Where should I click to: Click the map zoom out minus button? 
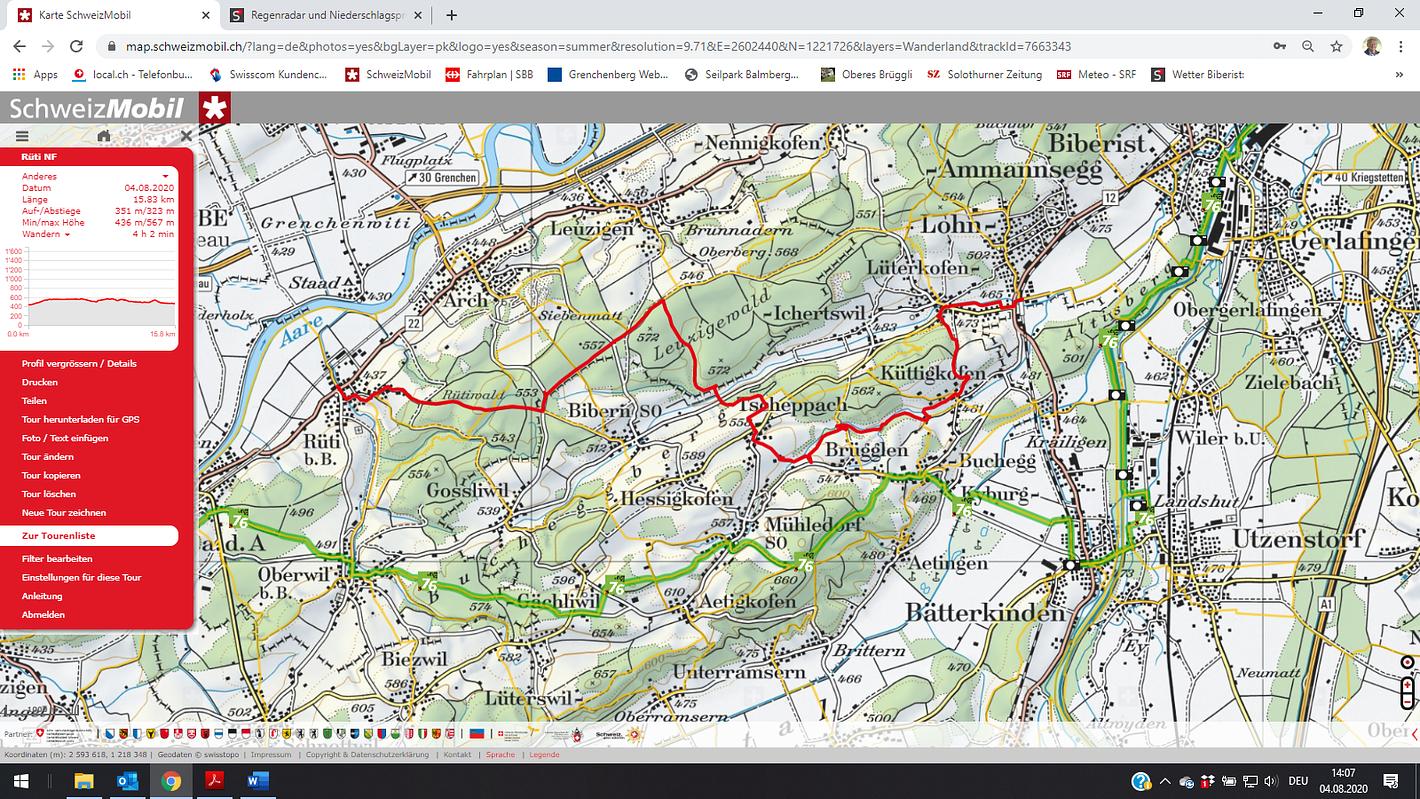pyautogui.click(x=1407, y=701)
